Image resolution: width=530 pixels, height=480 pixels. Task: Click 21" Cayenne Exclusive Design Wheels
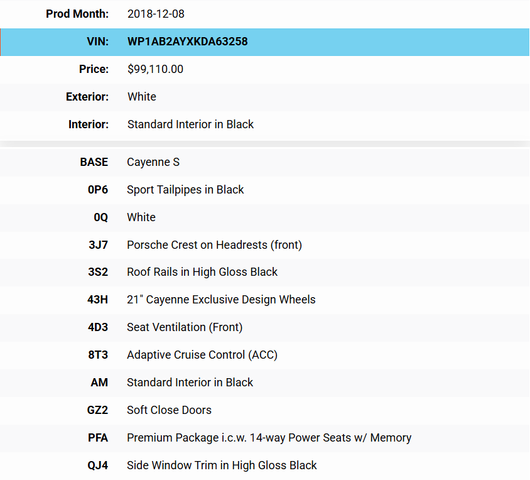pyautogui.click(x=221, y=300)
